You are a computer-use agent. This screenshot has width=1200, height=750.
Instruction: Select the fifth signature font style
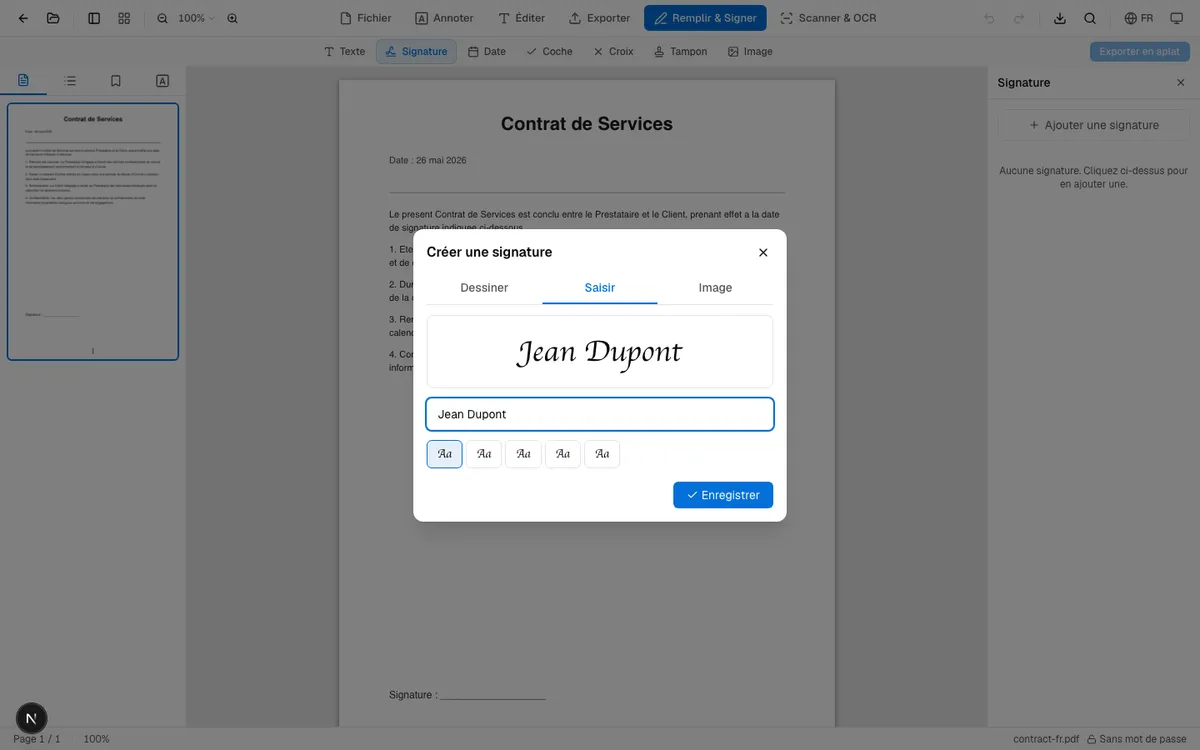(x=602, y=454)
